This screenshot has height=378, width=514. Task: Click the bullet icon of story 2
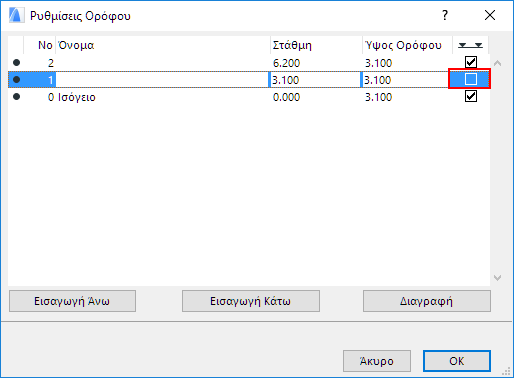[x=16, y=62]
